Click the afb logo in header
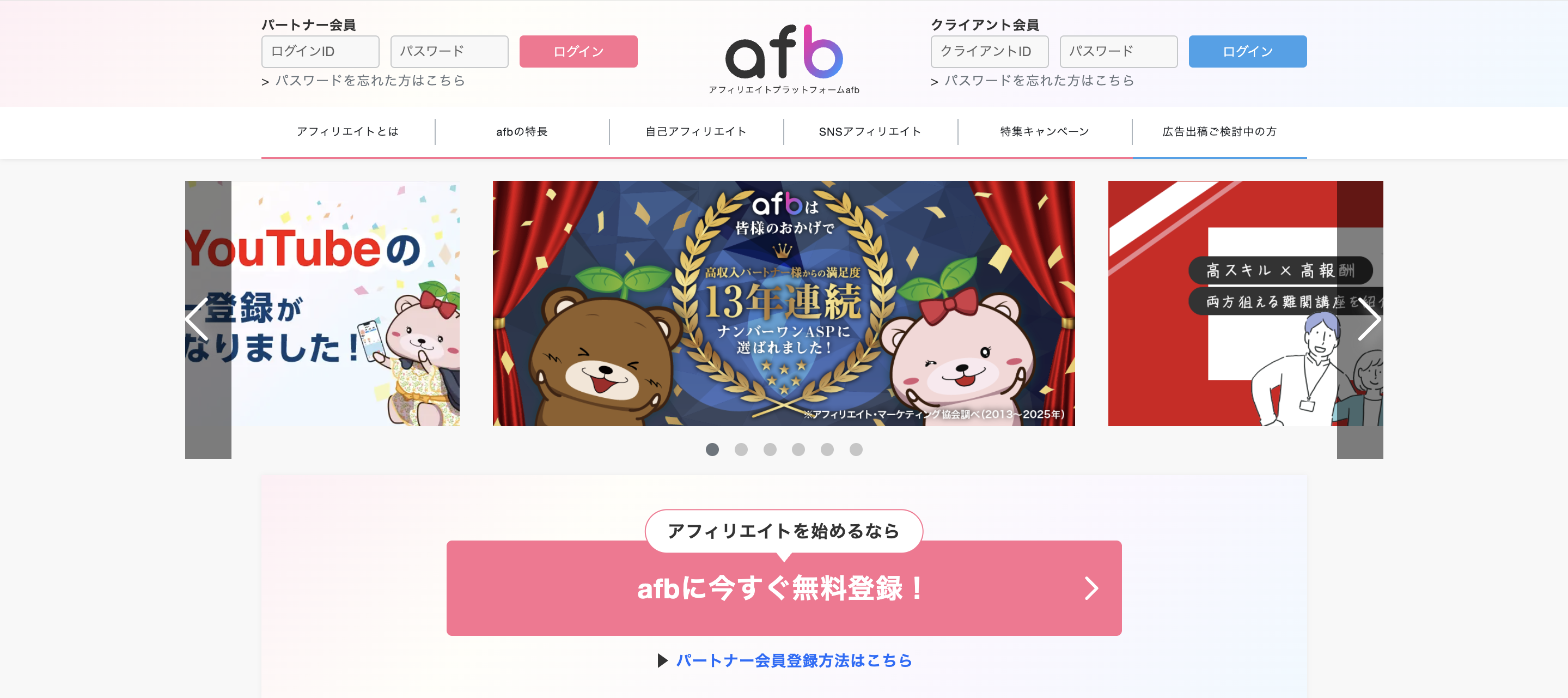The width and height of the screenshot is (1568, 698). (x=784, y=59)
